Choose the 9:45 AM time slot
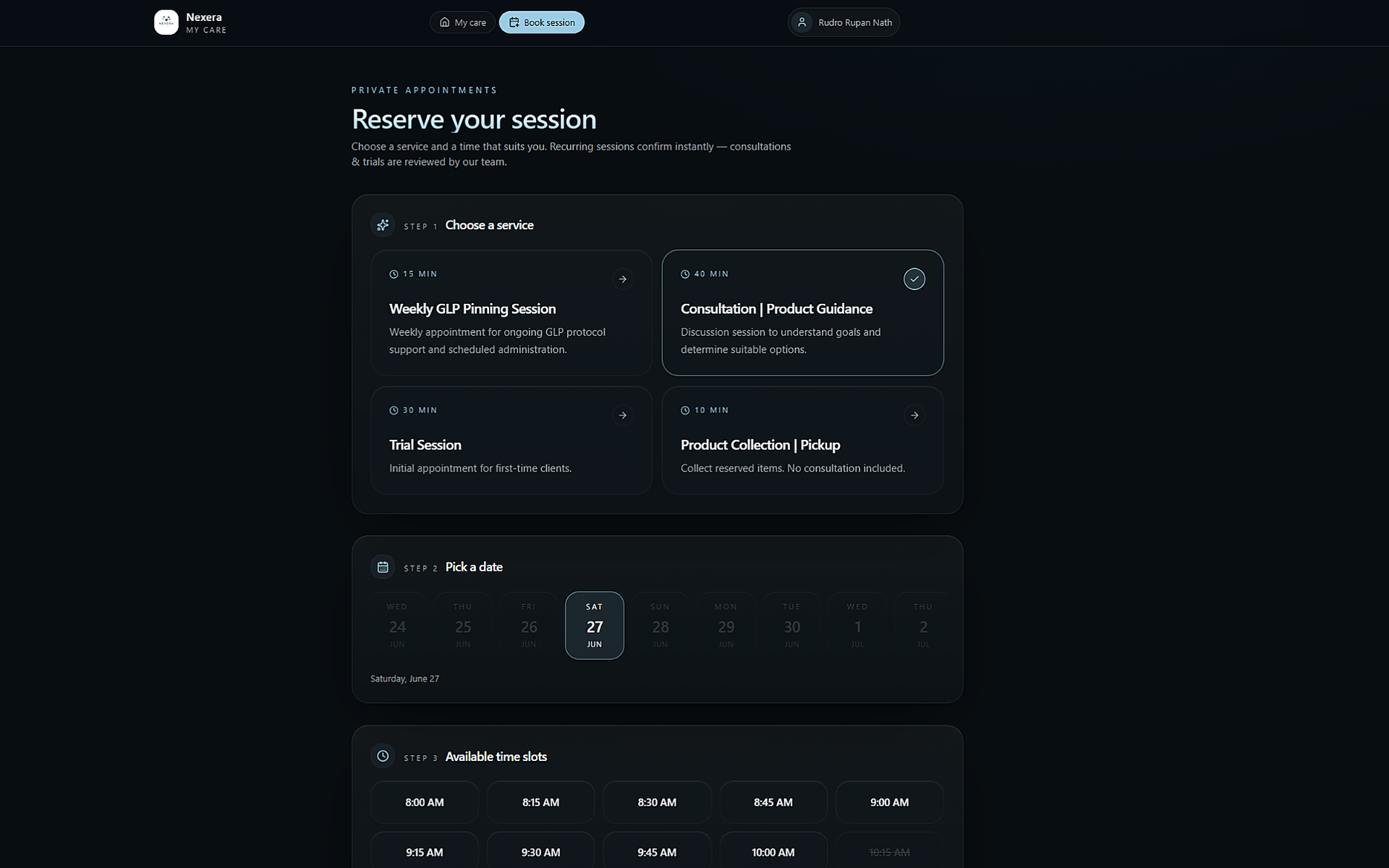The height and width of the screenshot is (868, 1389). point(657,851)
